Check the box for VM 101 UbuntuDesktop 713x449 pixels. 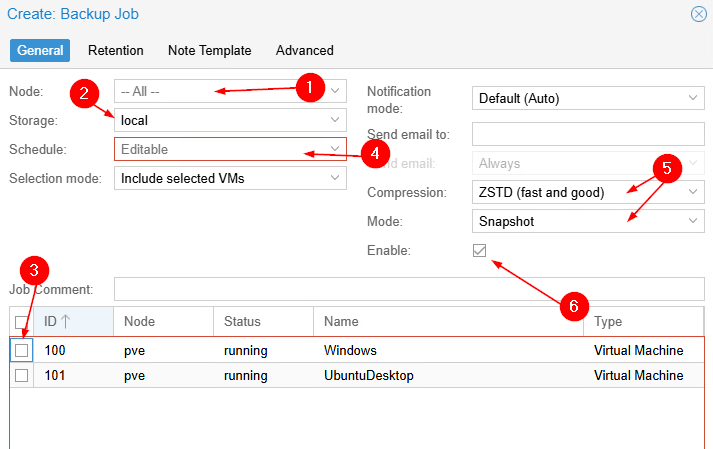[22, 376]
